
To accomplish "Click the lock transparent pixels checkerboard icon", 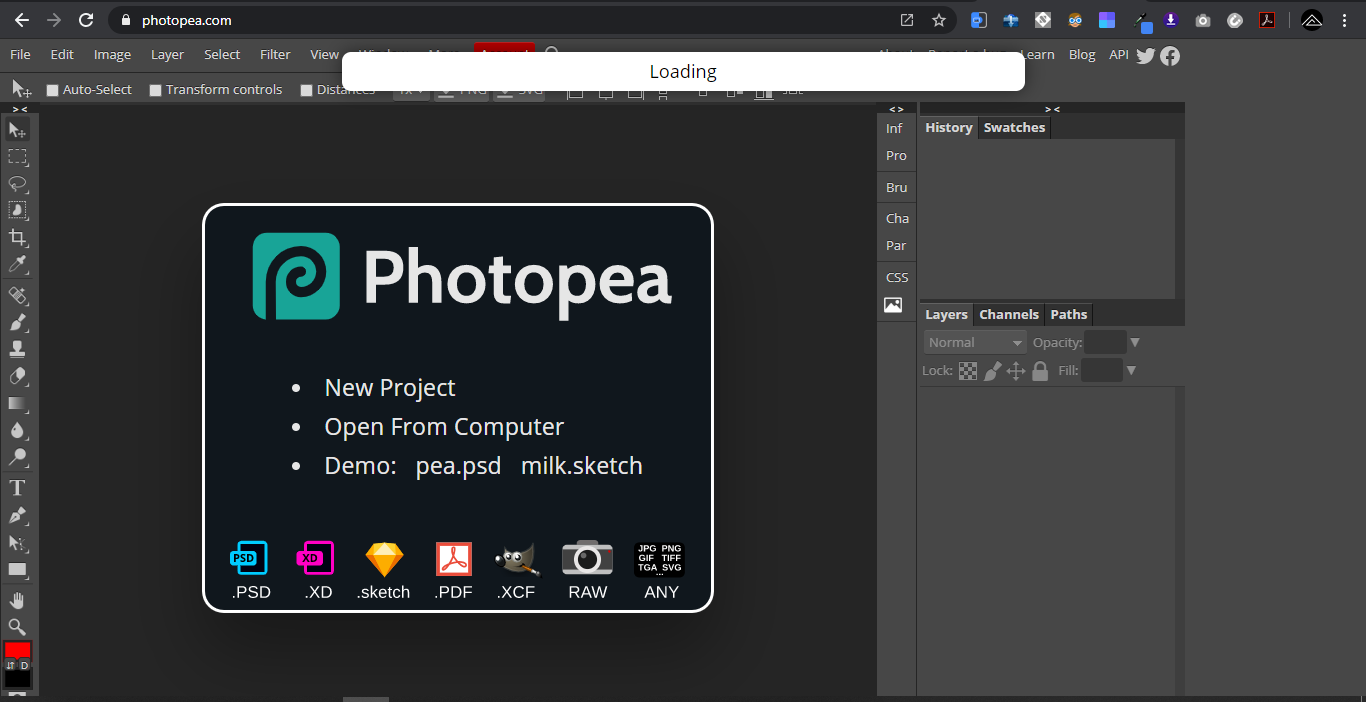I will [x=968, y=371].
